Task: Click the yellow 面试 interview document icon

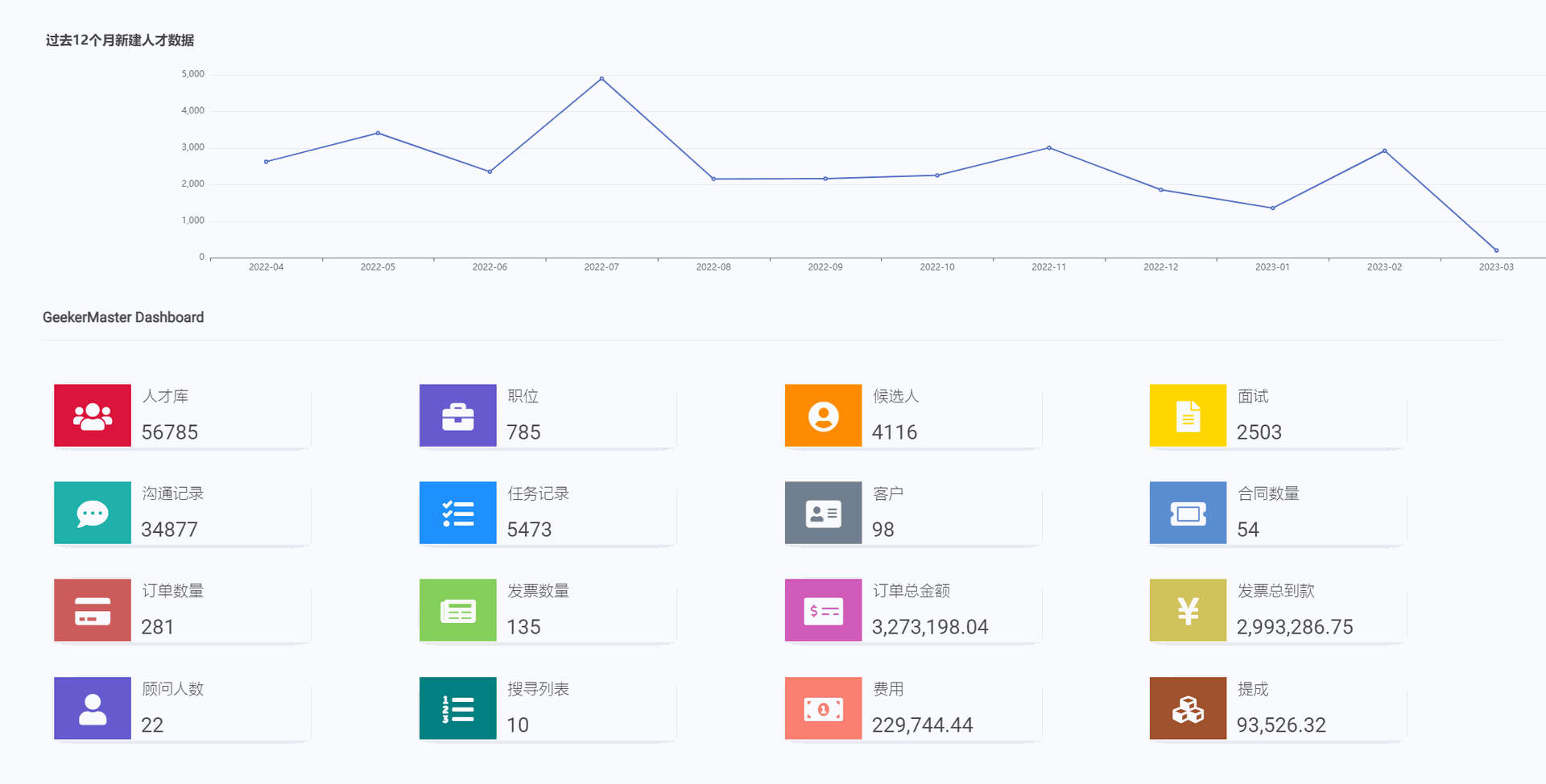Action: coord(1188,416)
